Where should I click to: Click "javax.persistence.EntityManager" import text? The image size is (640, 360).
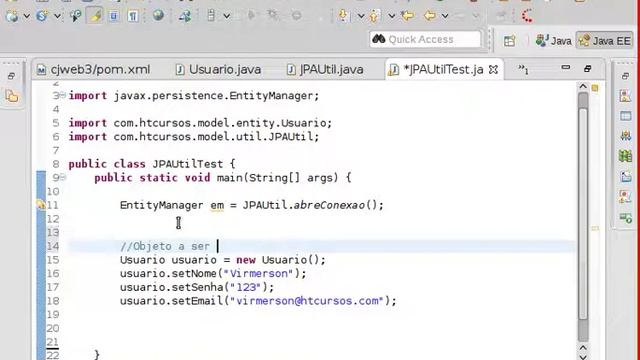(213, 96)
